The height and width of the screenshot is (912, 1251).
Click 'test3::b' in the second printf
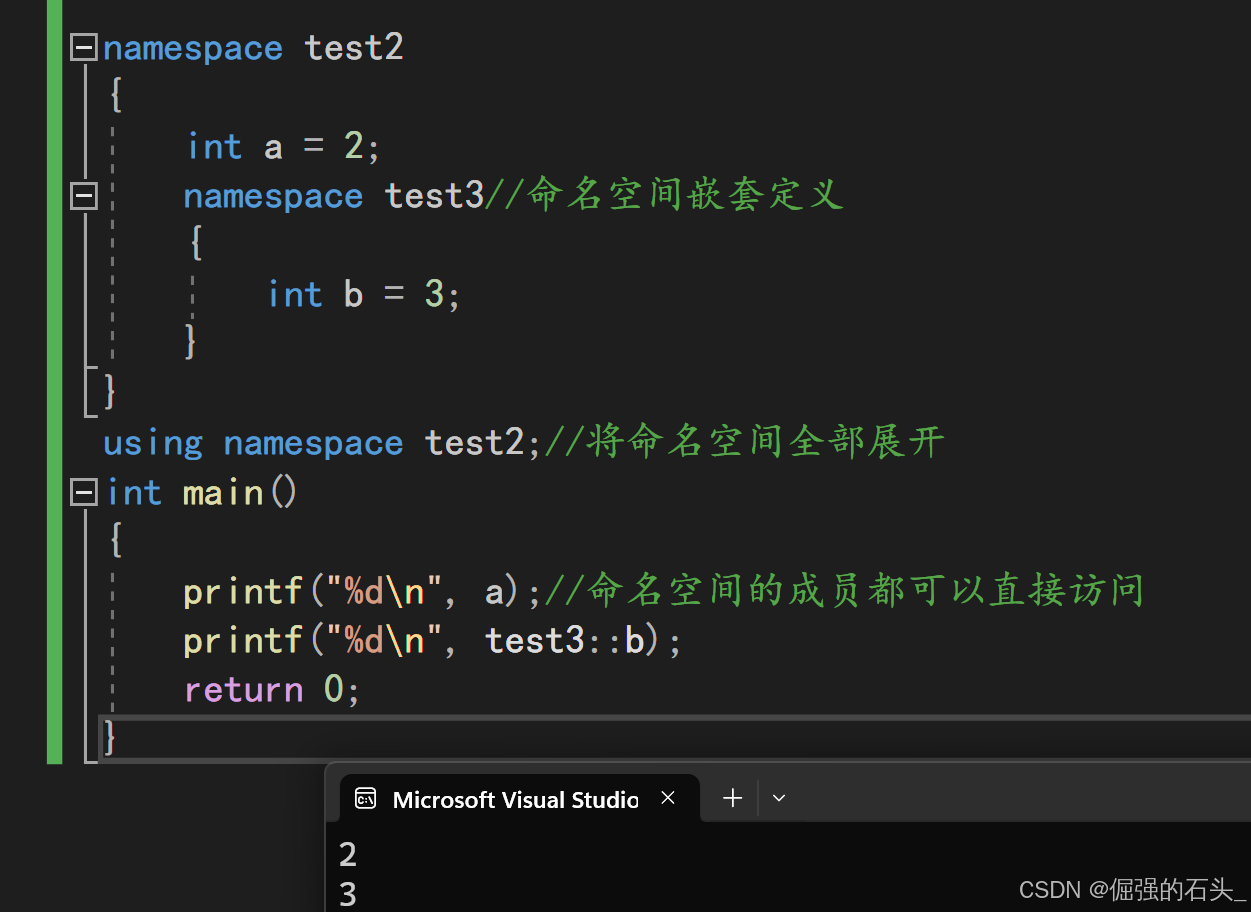[x=564, y=640]
